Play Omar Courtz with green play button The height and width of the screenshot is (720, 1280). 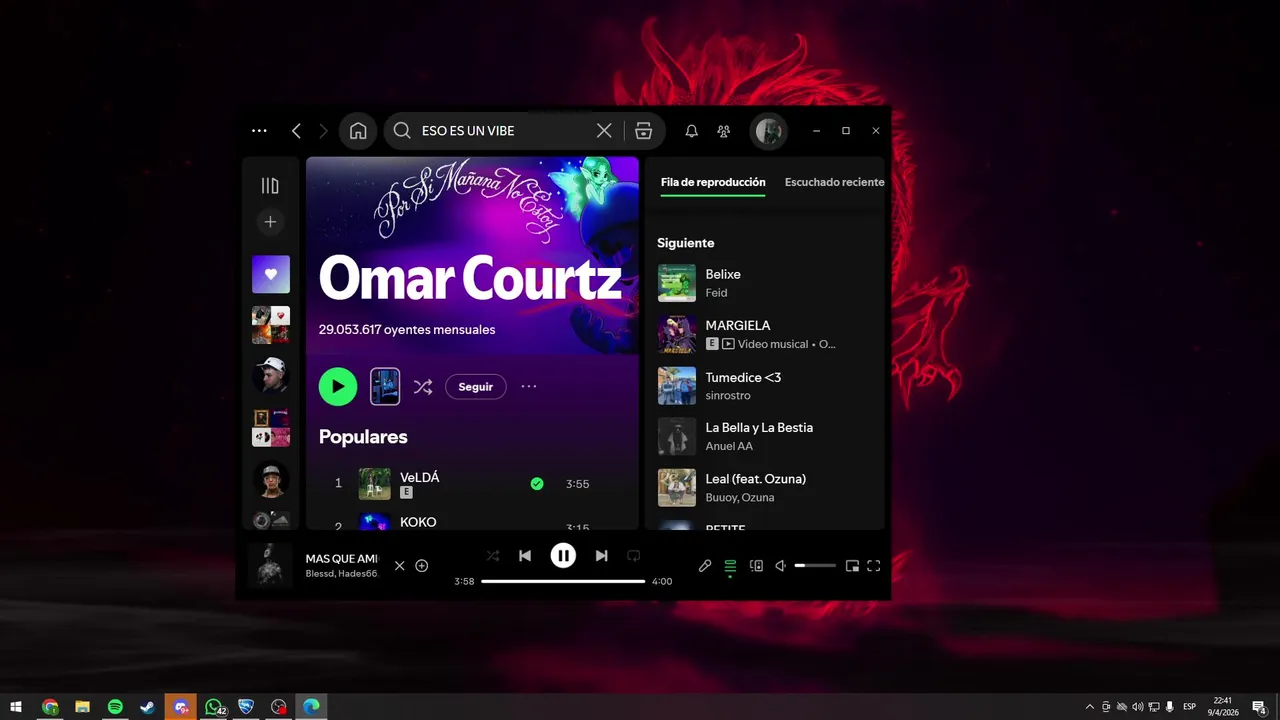338,386
